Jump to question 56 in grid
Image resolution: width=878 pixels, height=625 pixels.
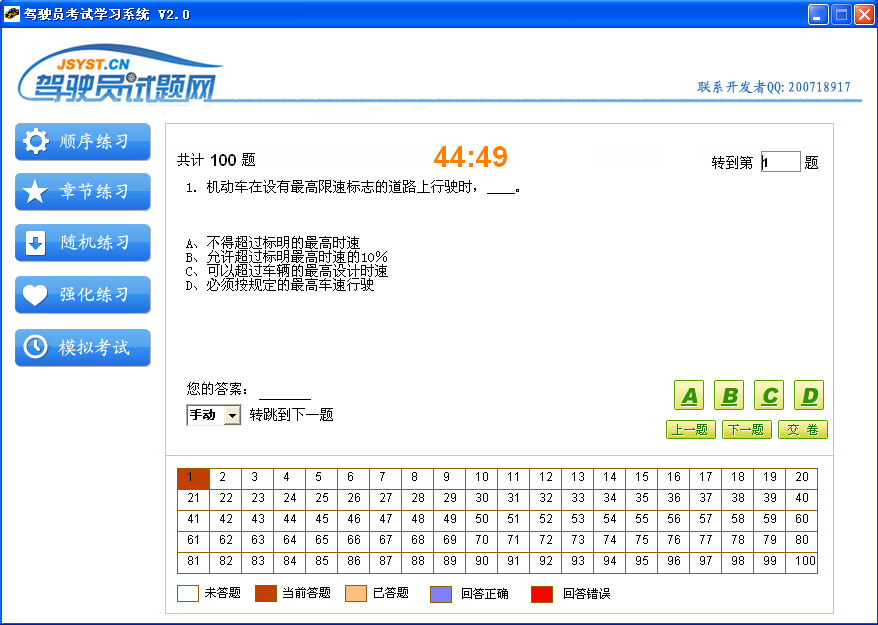coord(674,521)
